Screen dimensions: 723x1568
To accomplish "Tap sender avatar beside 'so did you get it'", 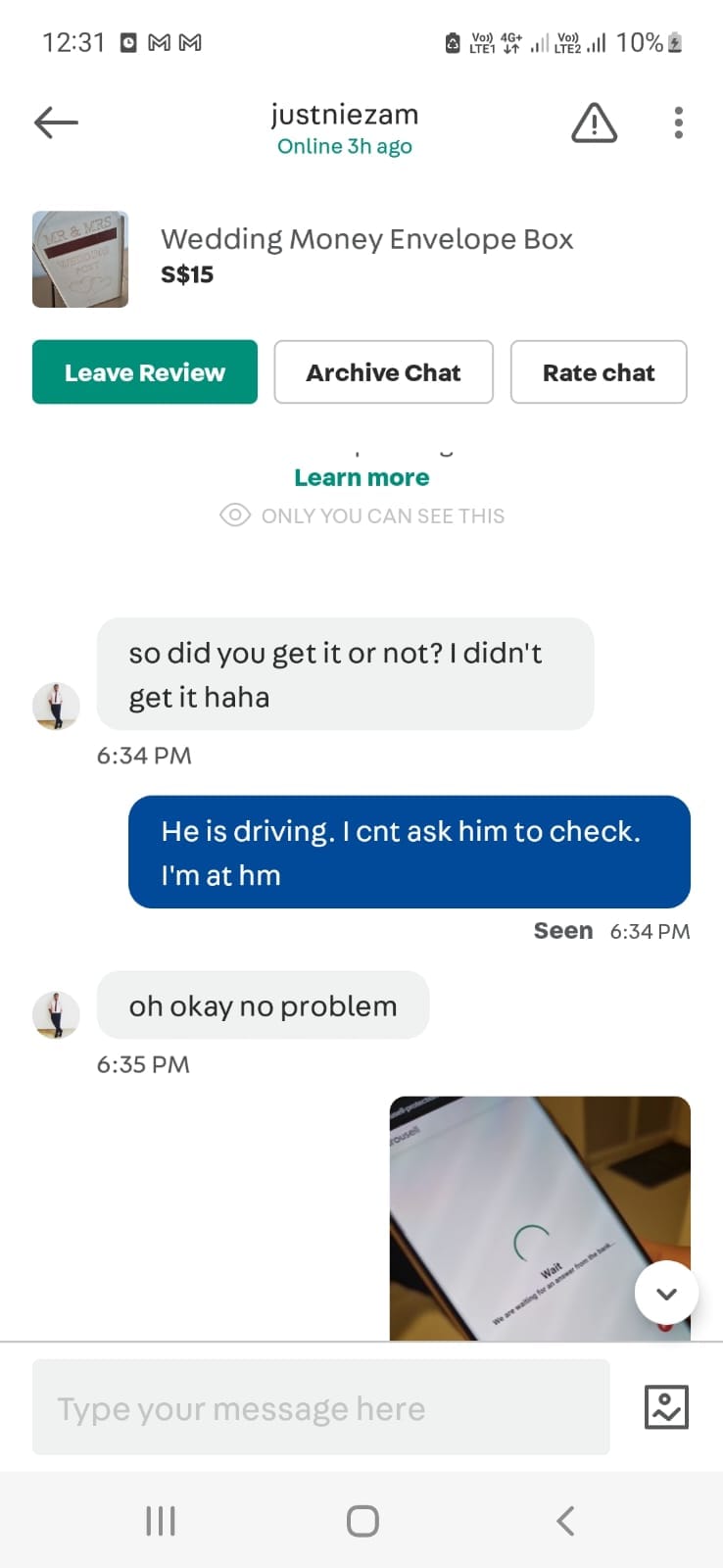I will point(56,706).
